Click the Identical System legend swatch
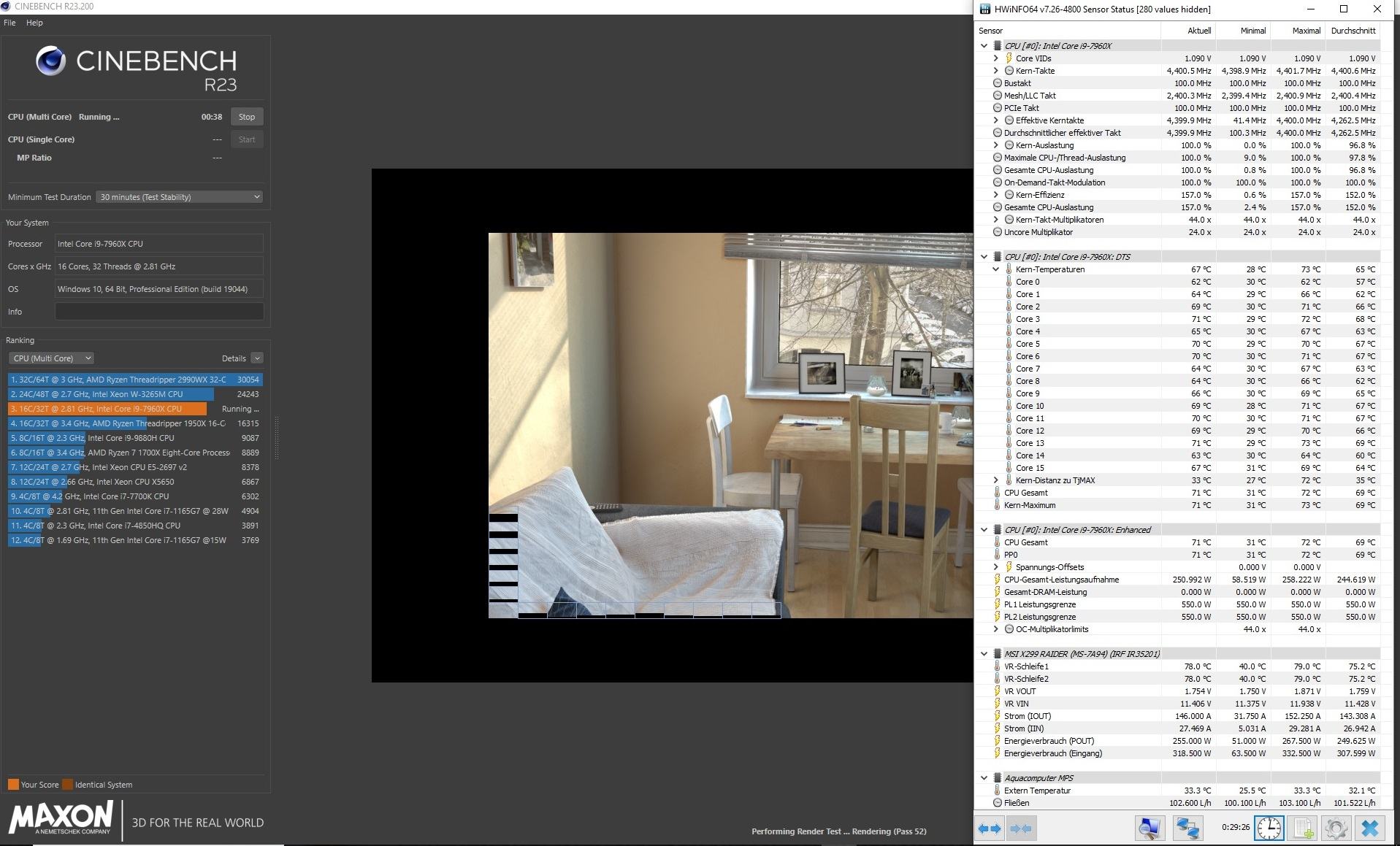This screenshot has width=1400, height=846. 67,785
